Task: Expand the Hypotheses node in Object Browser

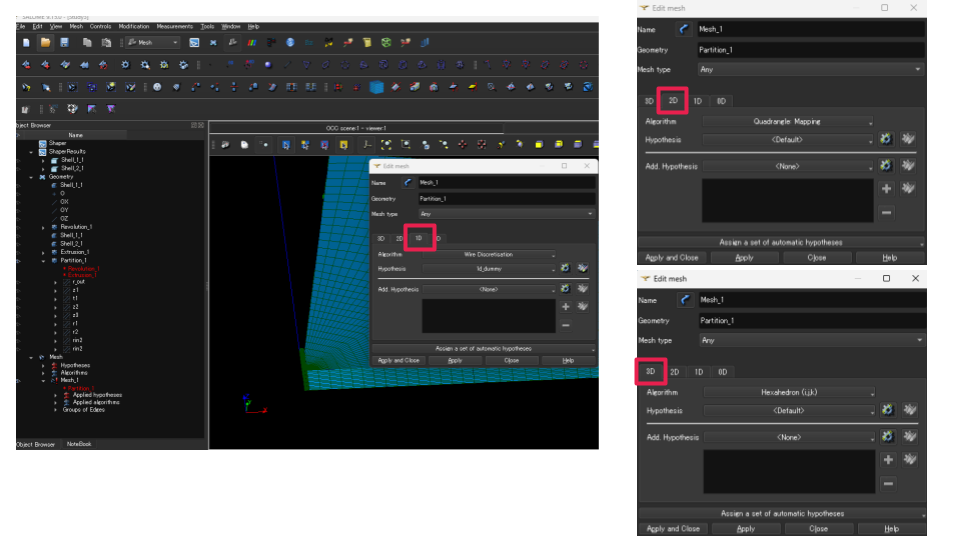Action: coord(42,365)
